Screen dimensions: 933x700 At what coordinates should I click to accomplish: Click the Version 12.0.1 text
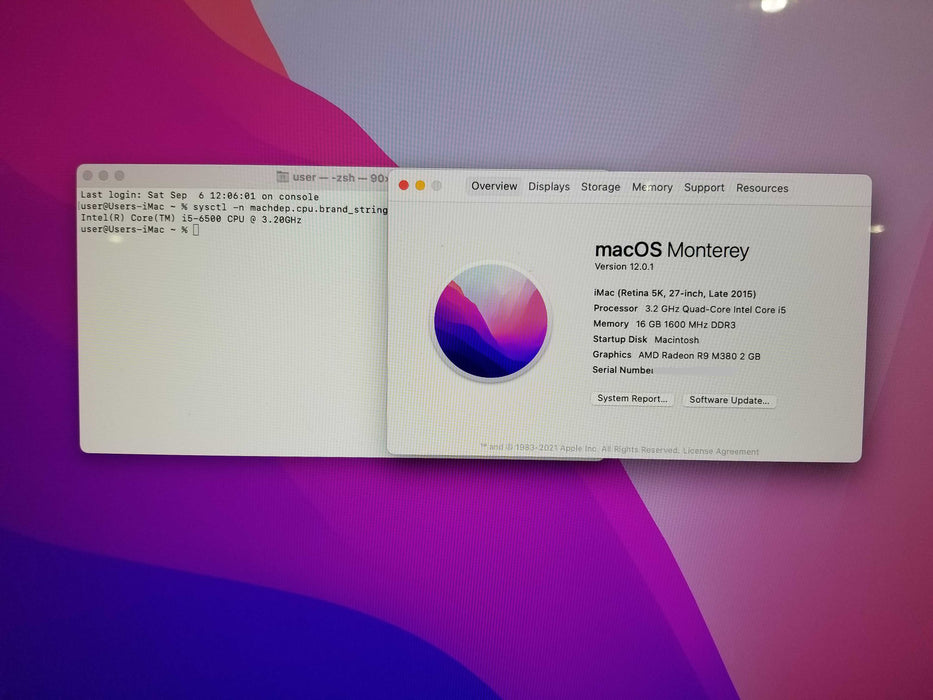[624, 267]
